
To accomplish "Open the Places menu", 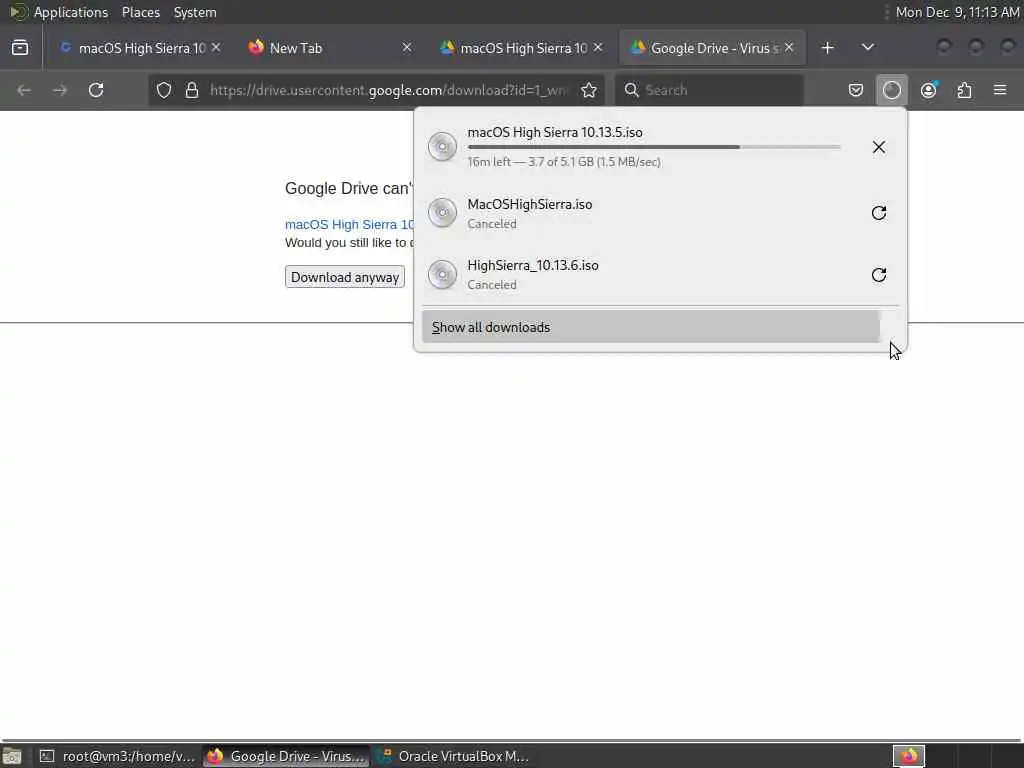I will pyautogui.click(x=140, y=12).
